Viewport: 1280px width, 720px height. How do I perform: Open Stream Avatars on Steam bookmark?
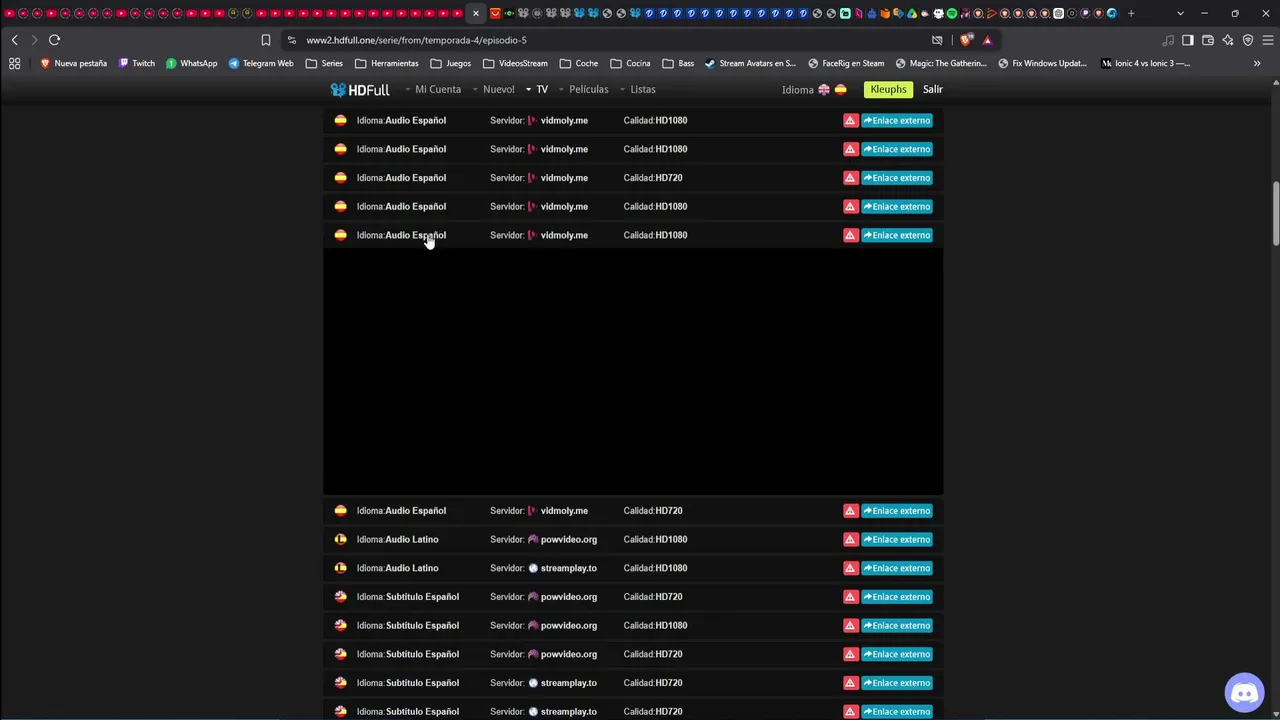[750, 63]
